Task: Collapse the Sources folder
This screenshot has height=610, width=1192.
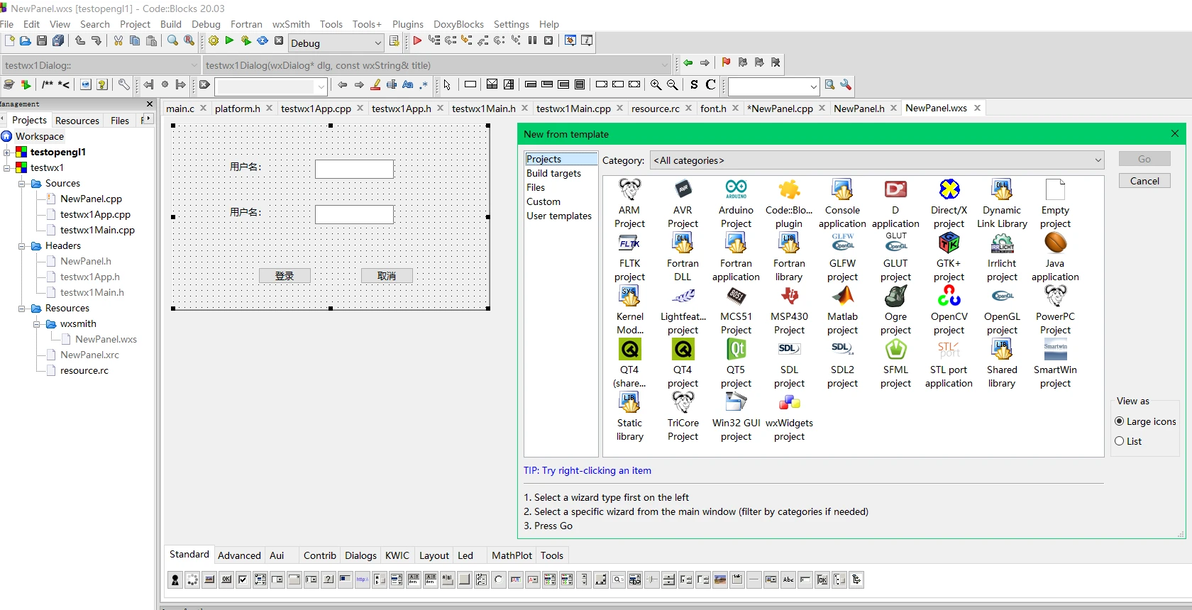Action: (x=23, y=183)
